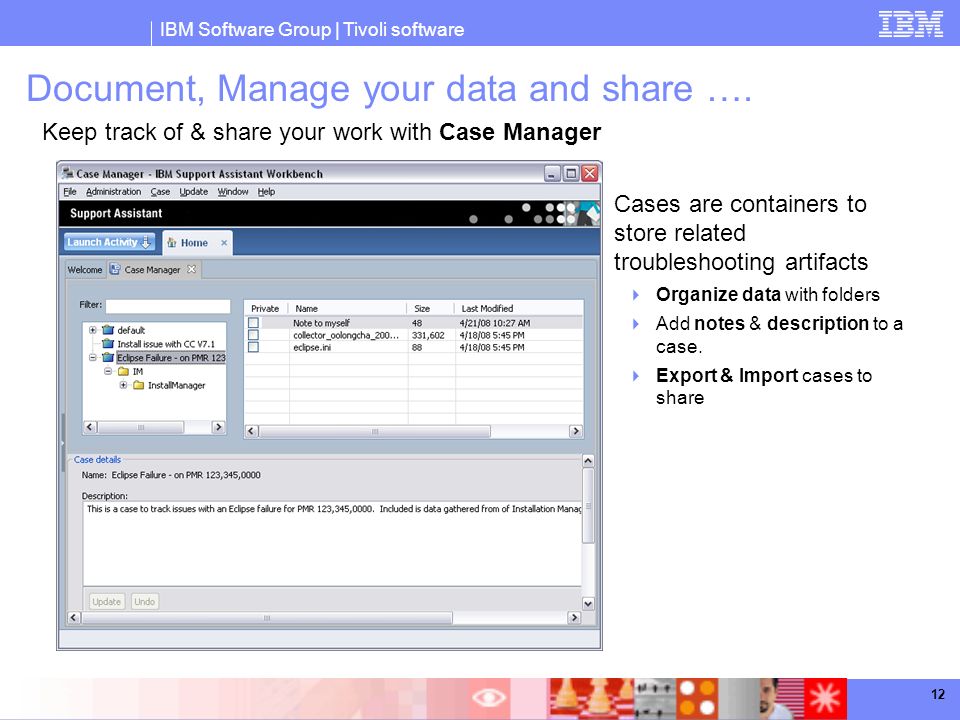Select Install issue with CC V7.1 case

tap(166, 344)
